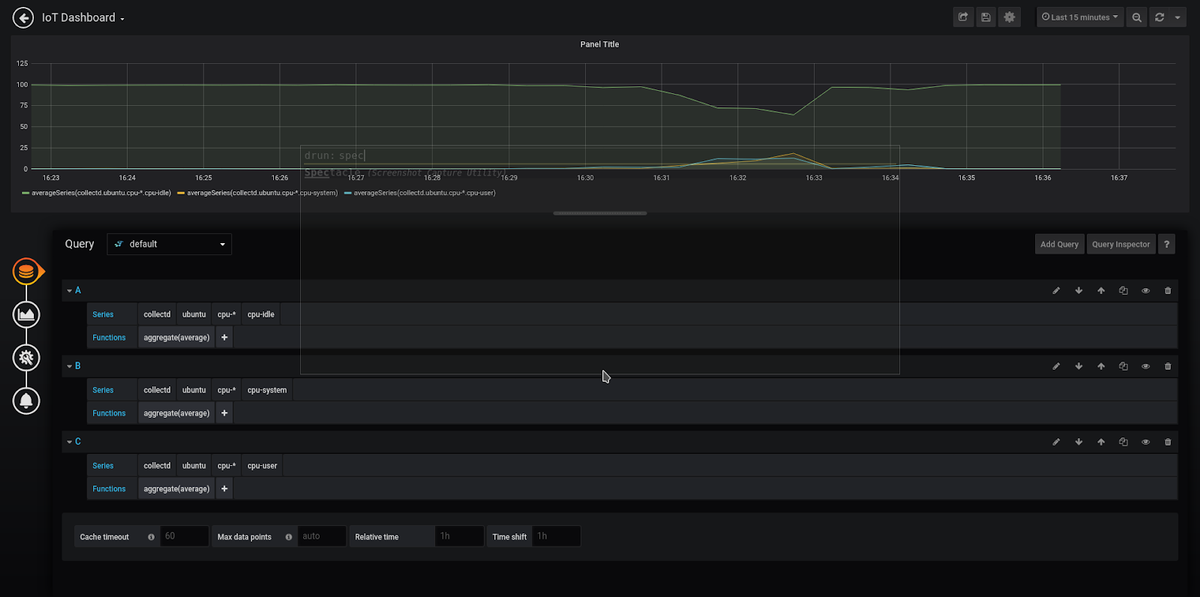Edit aggregate(average) function in query A

(177, 338)
